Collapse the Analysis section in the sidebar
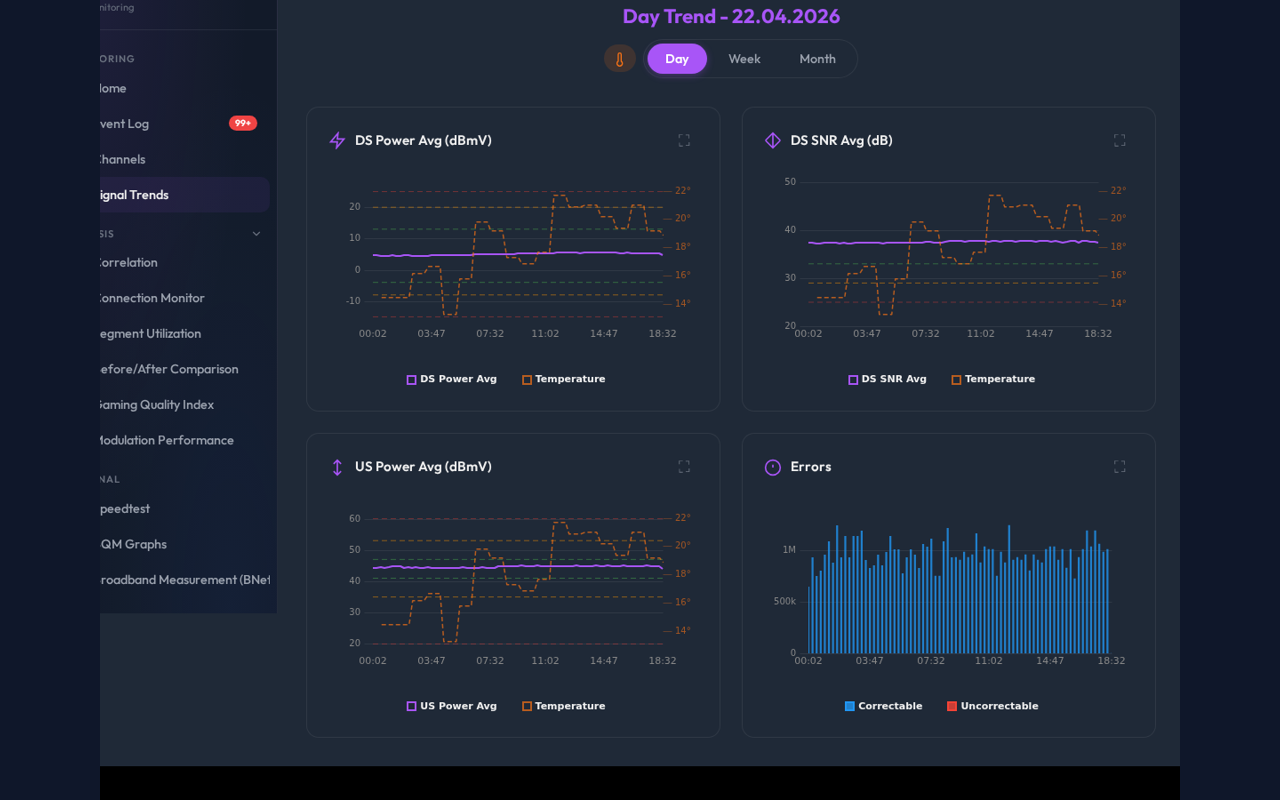 [x=256, y=233]
